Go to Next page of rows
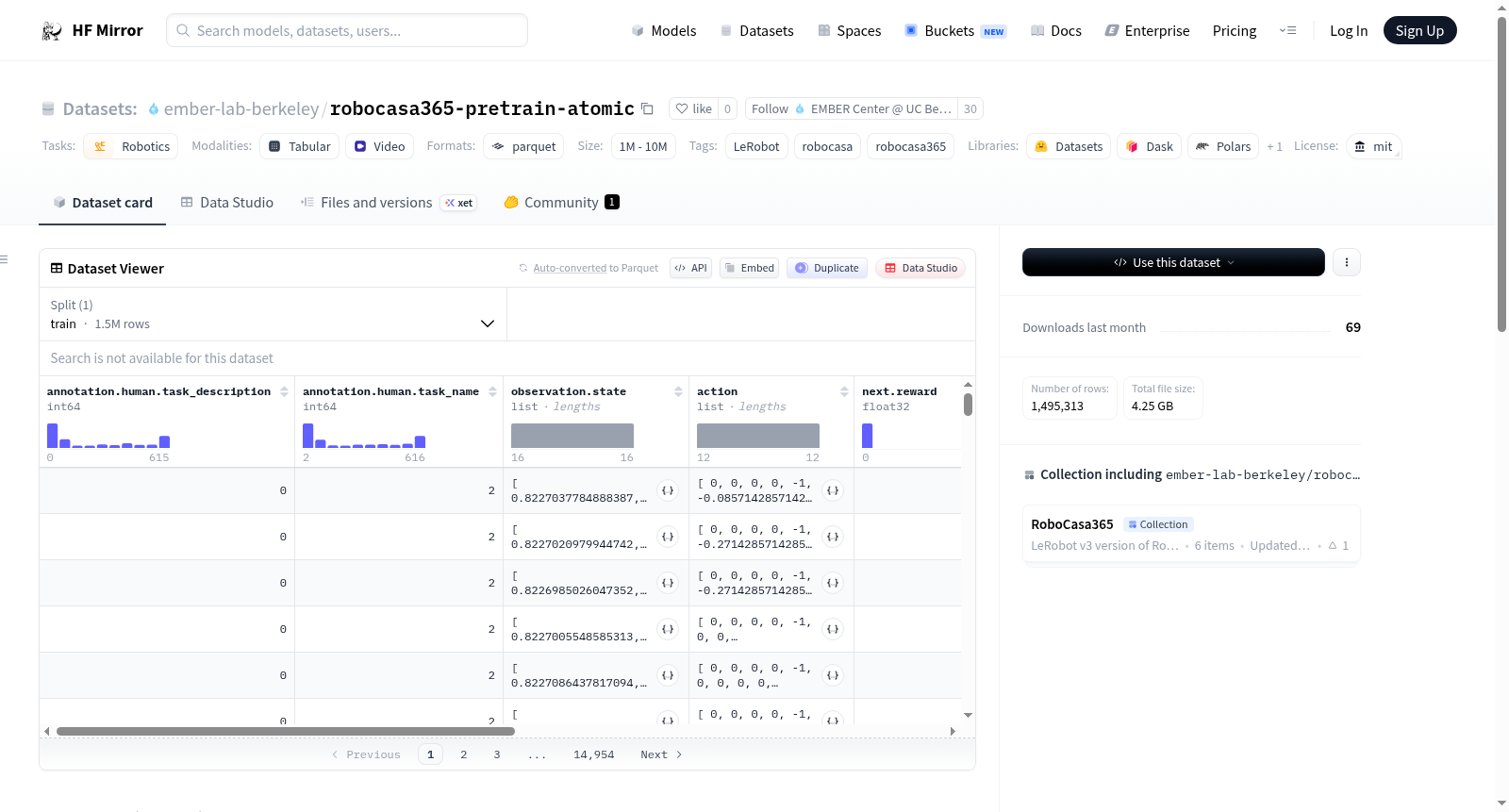This screenshot has height=812, width=1509. click(661, 754)
